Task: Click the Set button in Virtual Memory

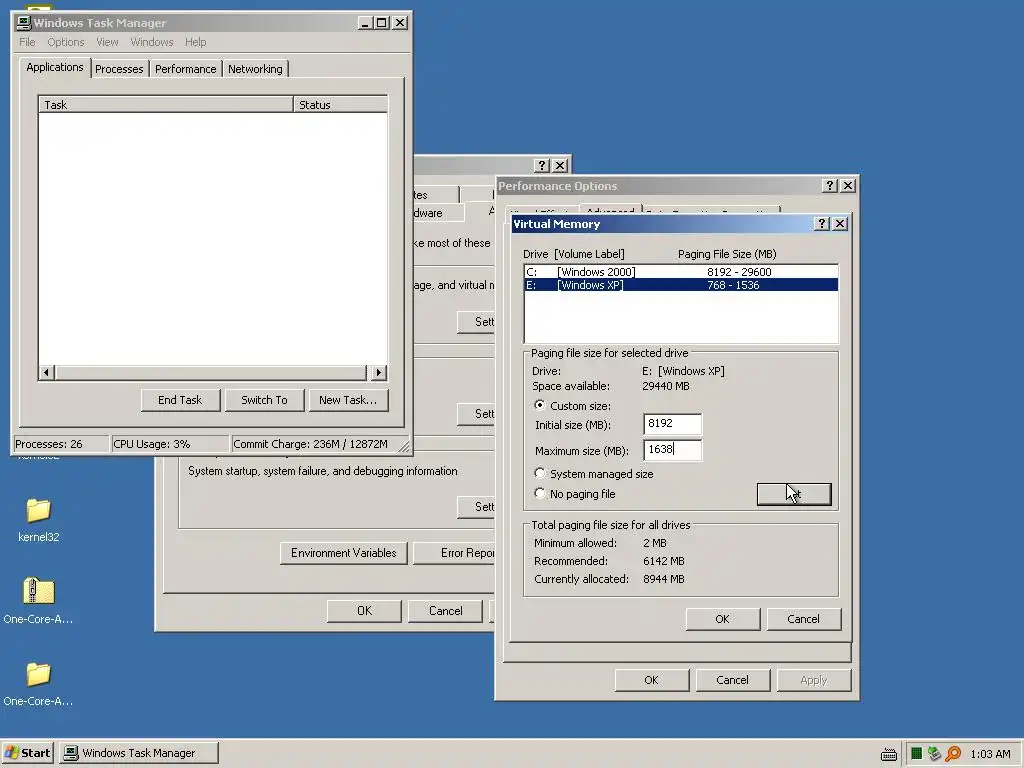Action: point(794,494)
